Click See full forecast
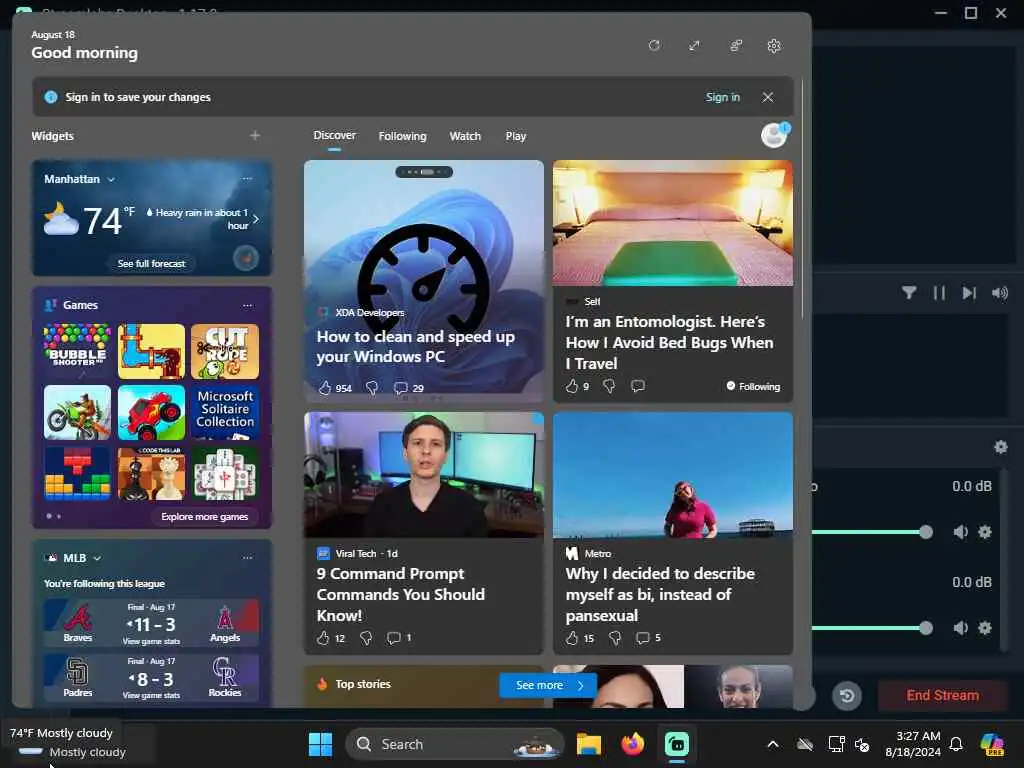 point(152,263)
